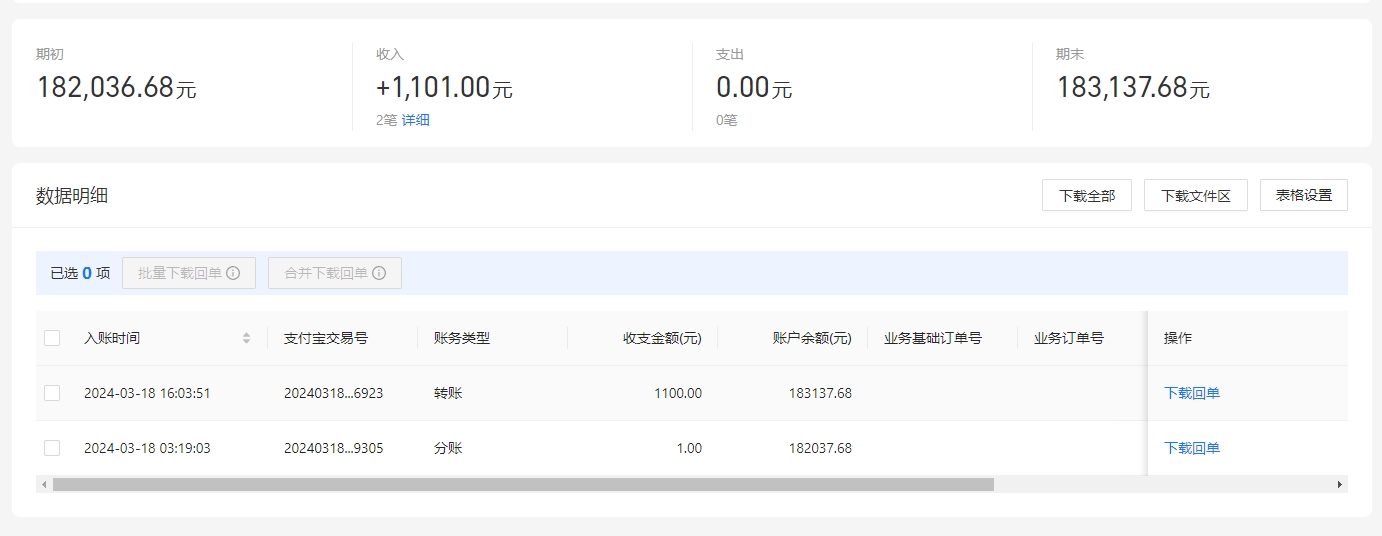
Task: Click the 合并下载回单 button
Action: click(335, 273)
